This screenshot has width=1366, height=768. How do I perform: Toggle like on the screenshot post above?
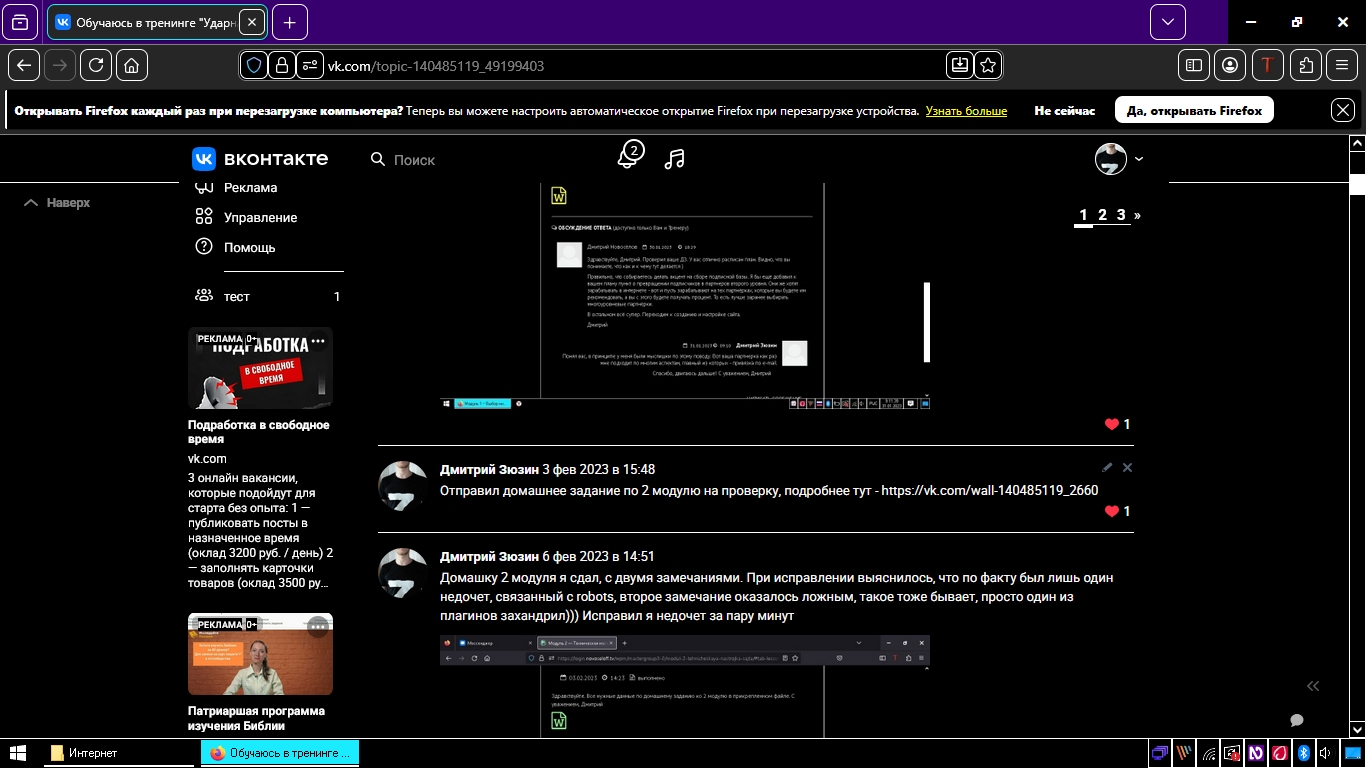1112,424
